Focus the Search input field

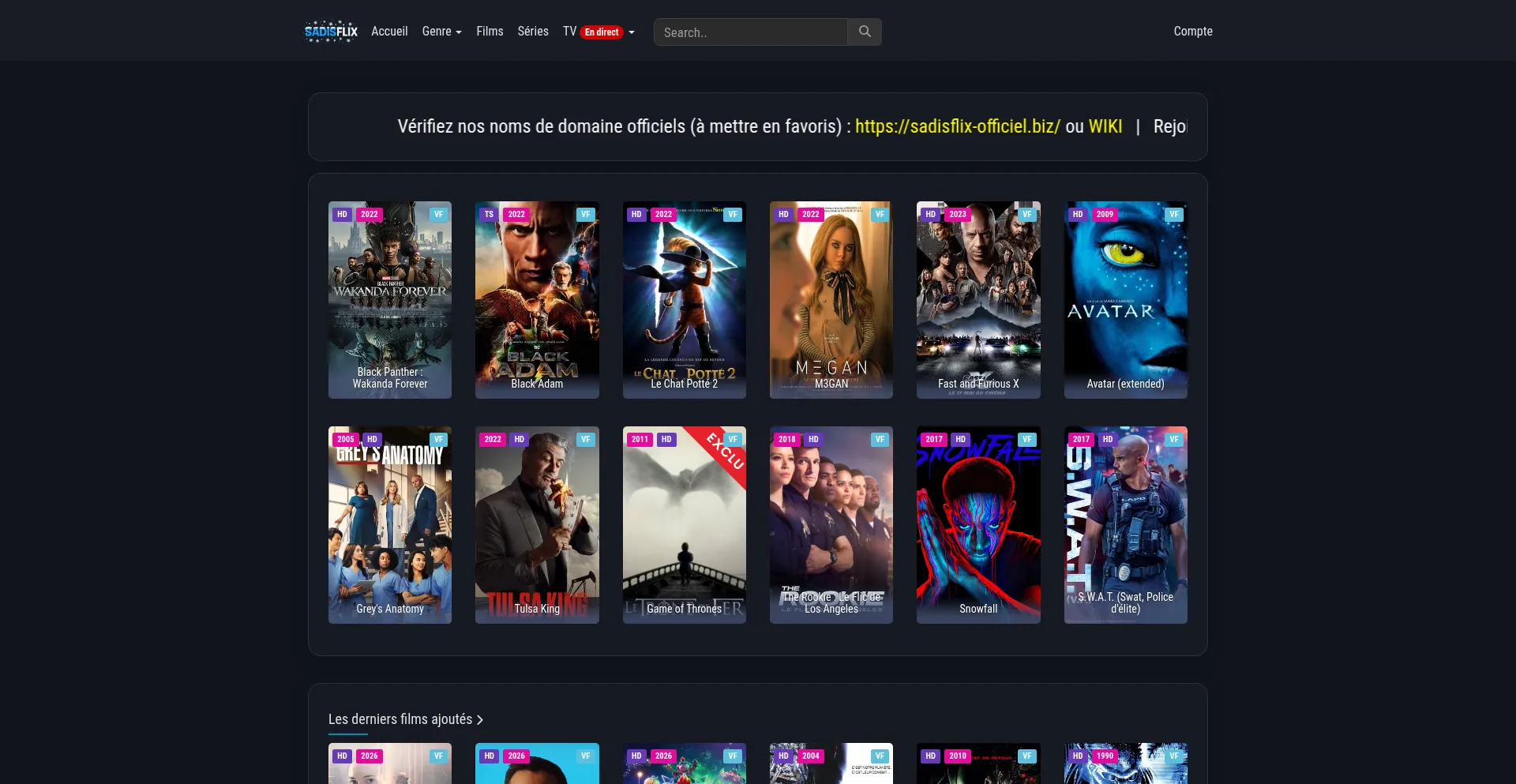point(751,32)
